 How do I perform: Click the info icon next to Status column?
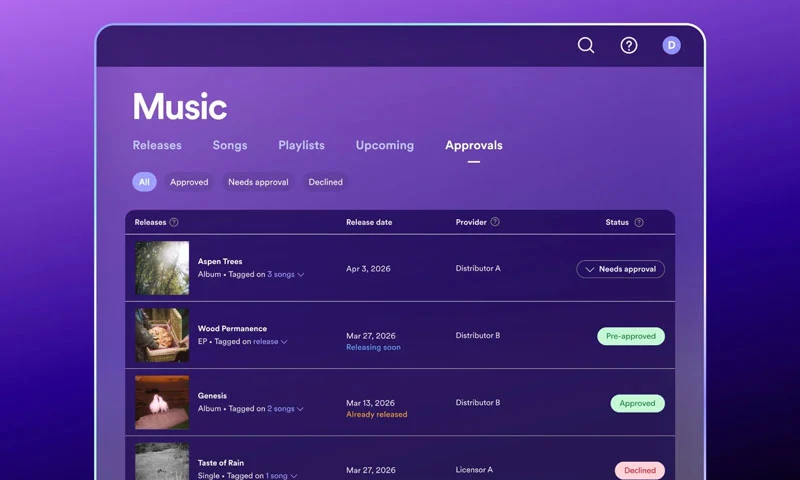tap(639, 222)
